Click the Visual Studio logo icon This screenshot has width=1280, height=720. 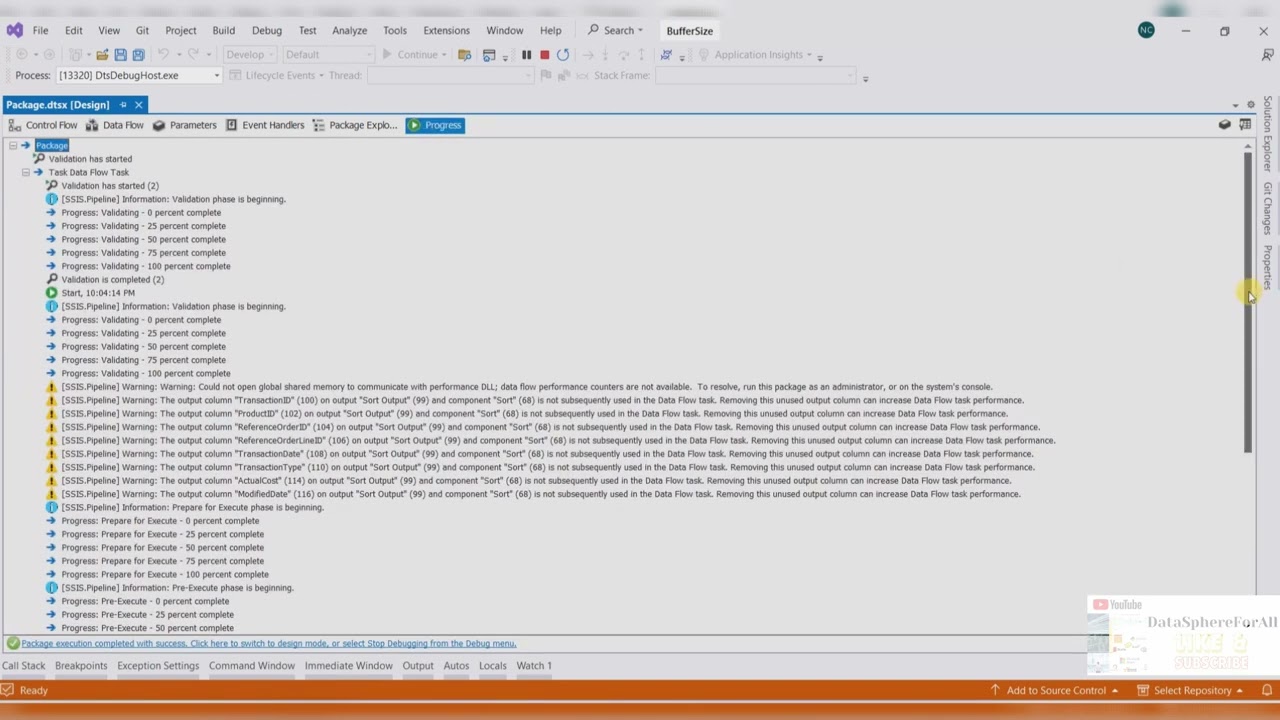pos(14,30)
